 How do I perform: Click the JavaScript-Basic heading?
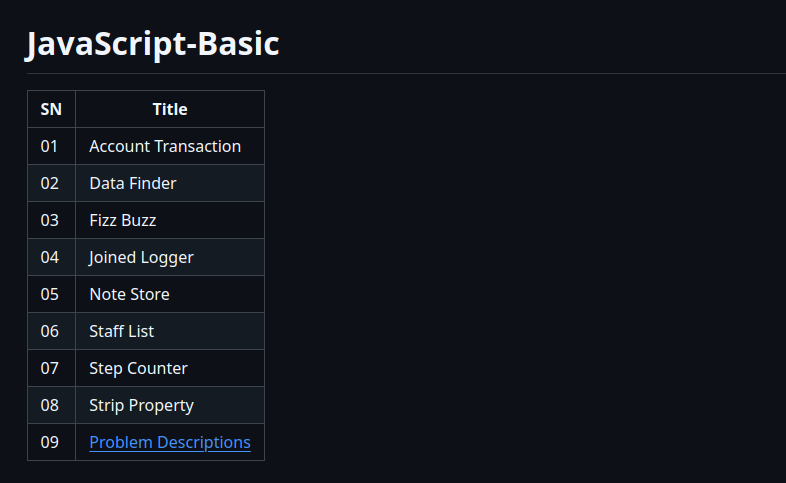152,44
